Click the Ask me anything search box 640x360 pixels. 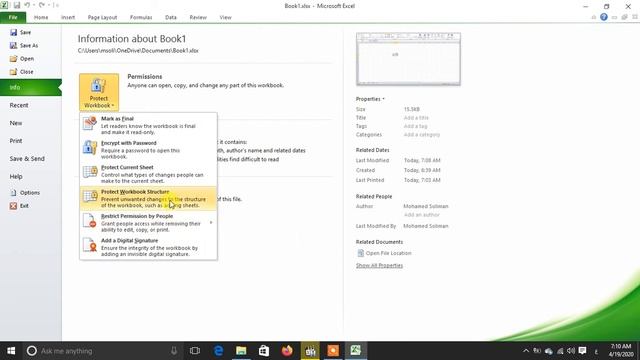[102, 351]
